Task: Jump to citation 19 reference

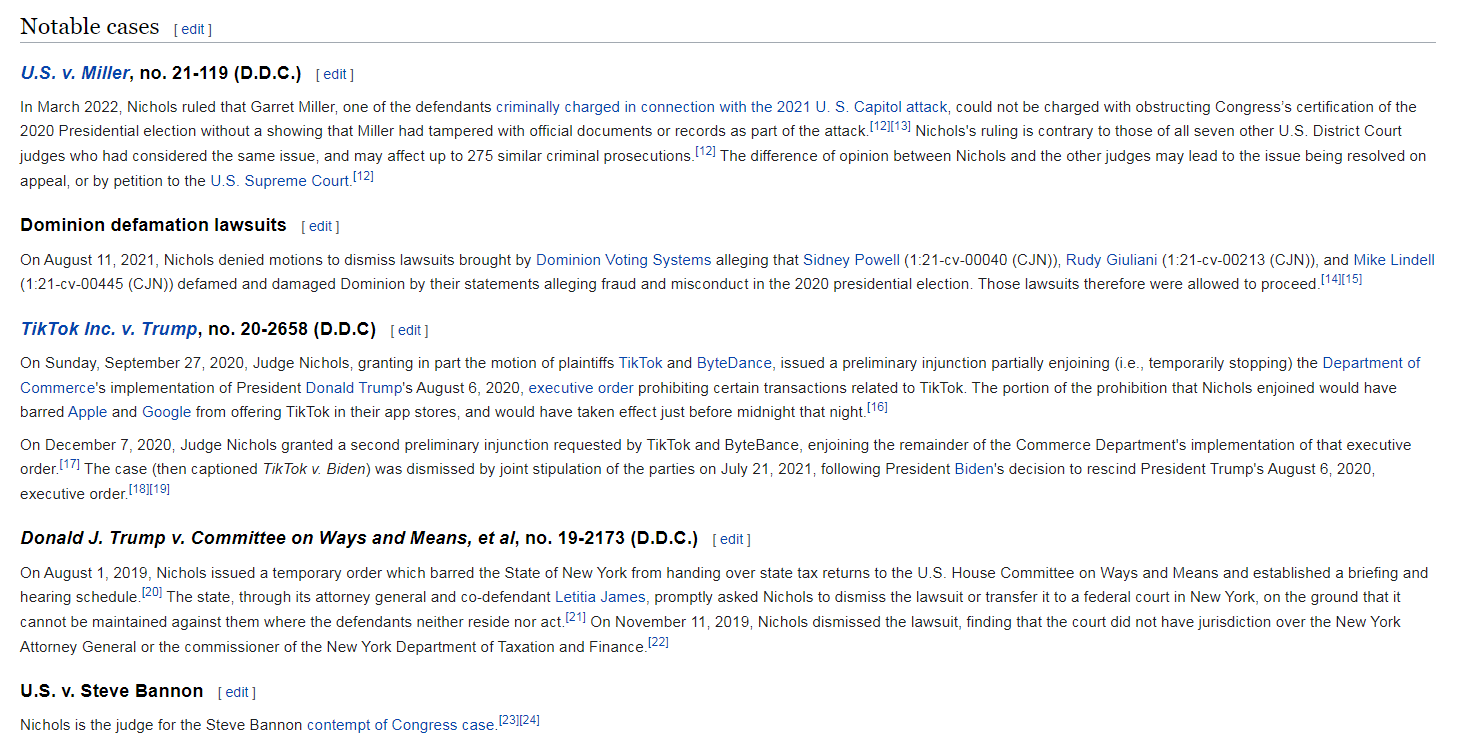Action: (x=160, y=490)
